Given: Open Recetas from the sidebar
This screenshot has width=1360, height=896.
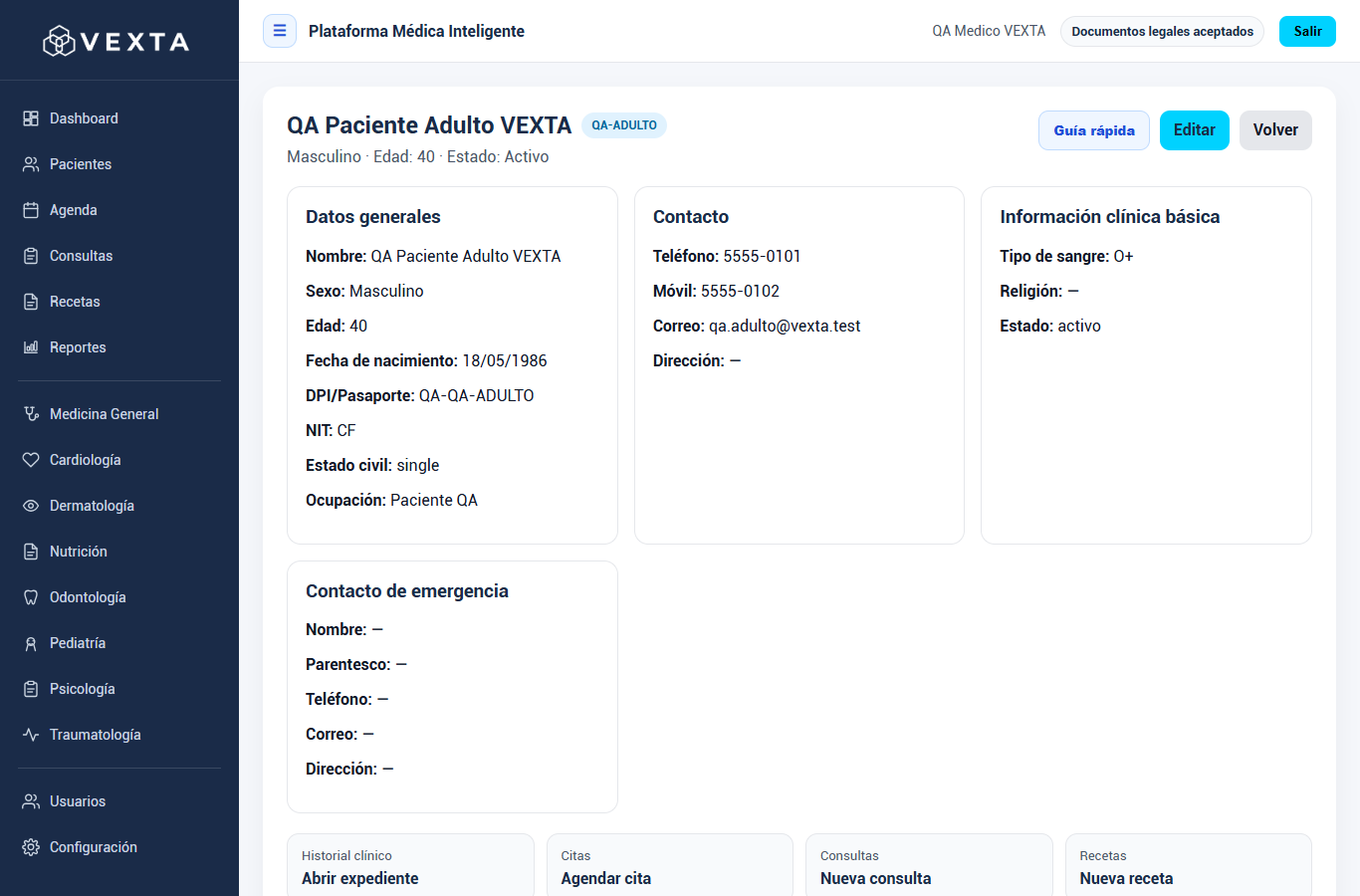Looking at the screenshot, I should (119, 302).
